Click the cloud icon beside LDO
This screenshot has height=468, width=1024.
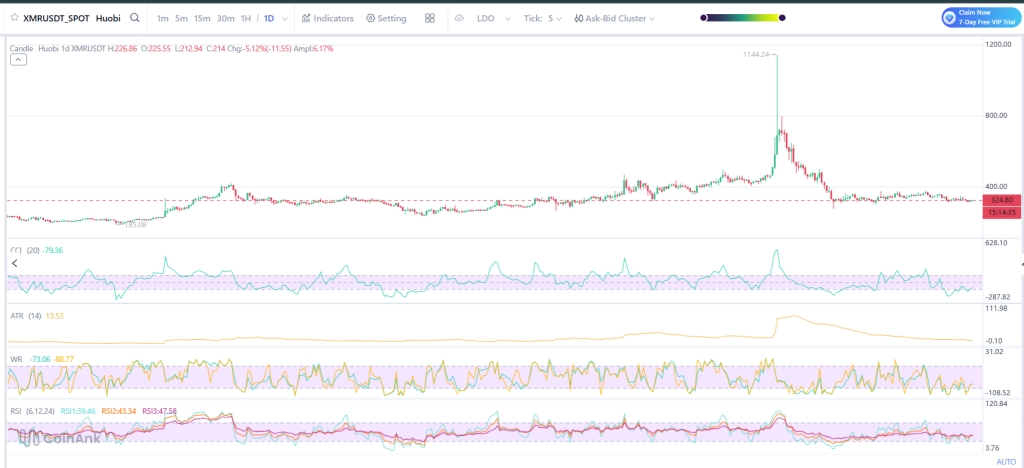pos(459,18)
